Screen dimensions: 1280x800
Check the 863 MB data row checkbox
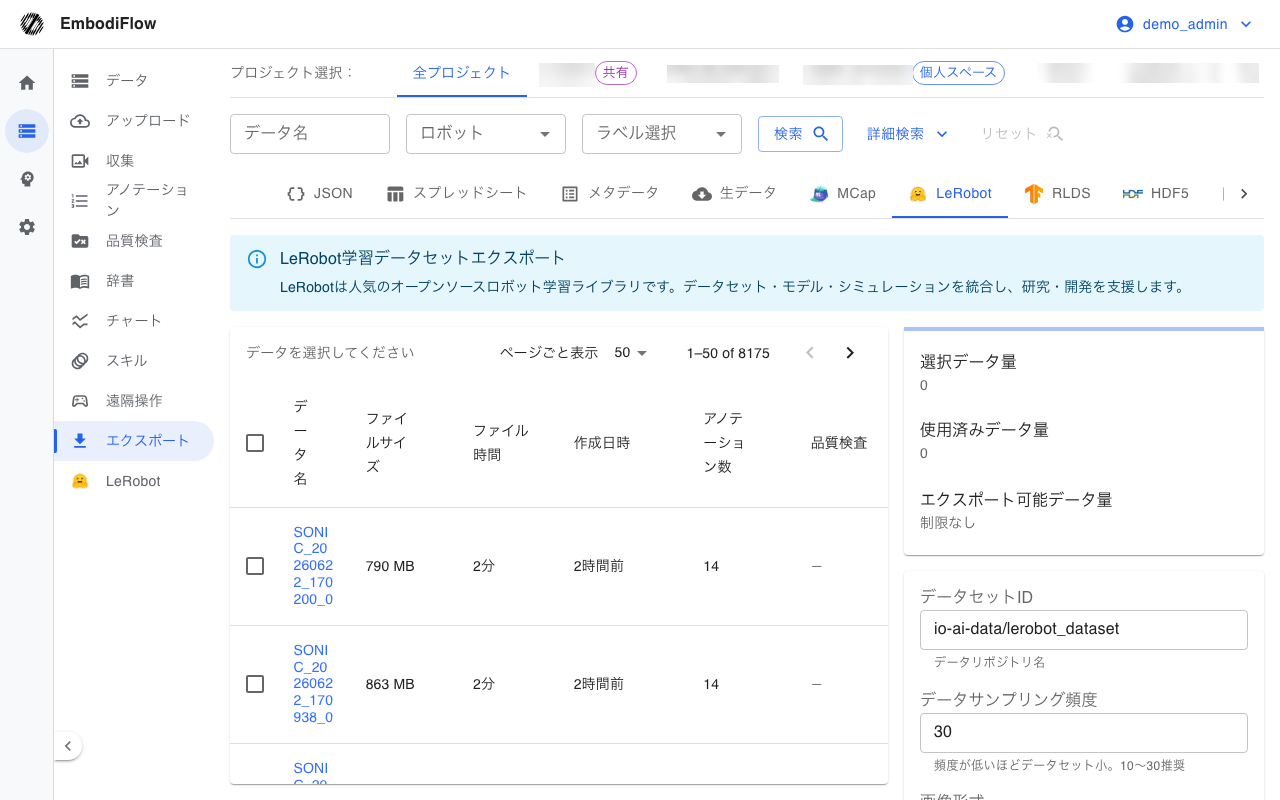coord(255,684)
